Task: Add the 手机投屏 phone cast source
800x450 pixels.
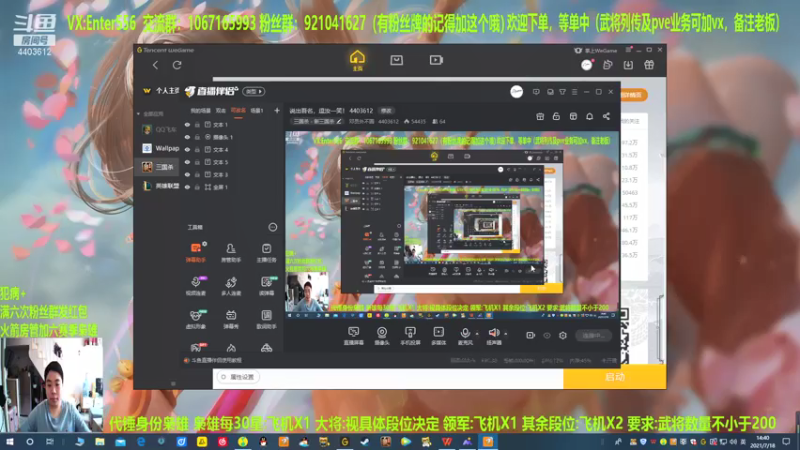Action: click(410, 336)
